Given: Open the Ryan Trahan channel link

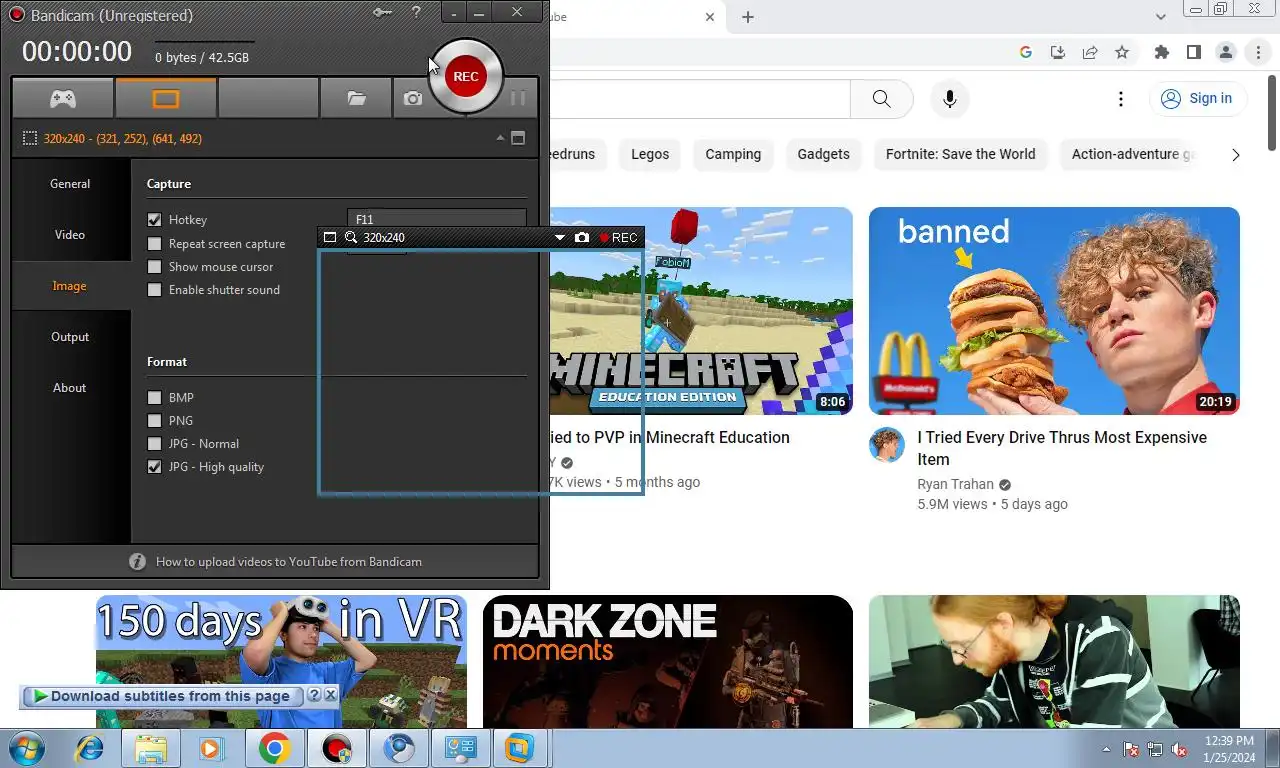Looking at the screenshot, I should click(x=956, y=484).
